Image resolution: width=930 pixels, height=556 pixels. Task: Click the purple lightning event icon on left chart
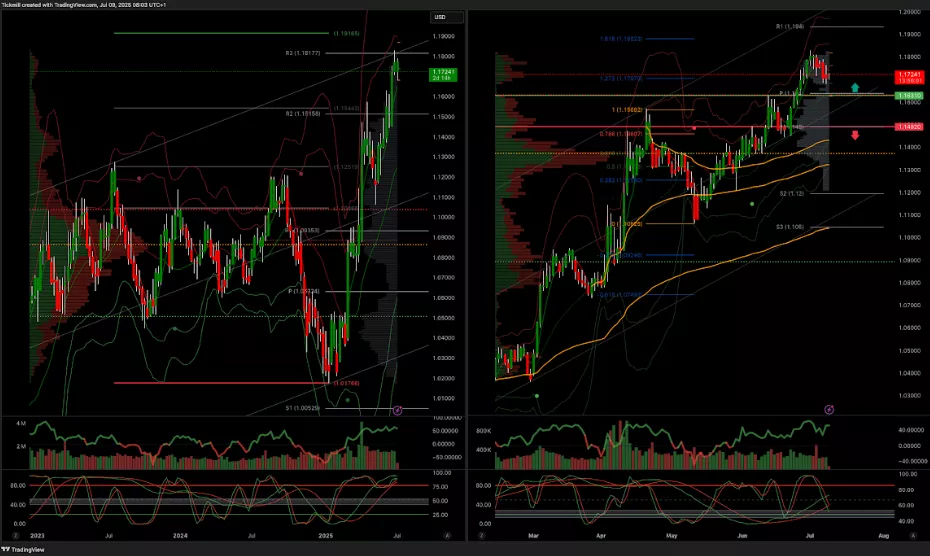pyautogui.click(x=397, y=410)
